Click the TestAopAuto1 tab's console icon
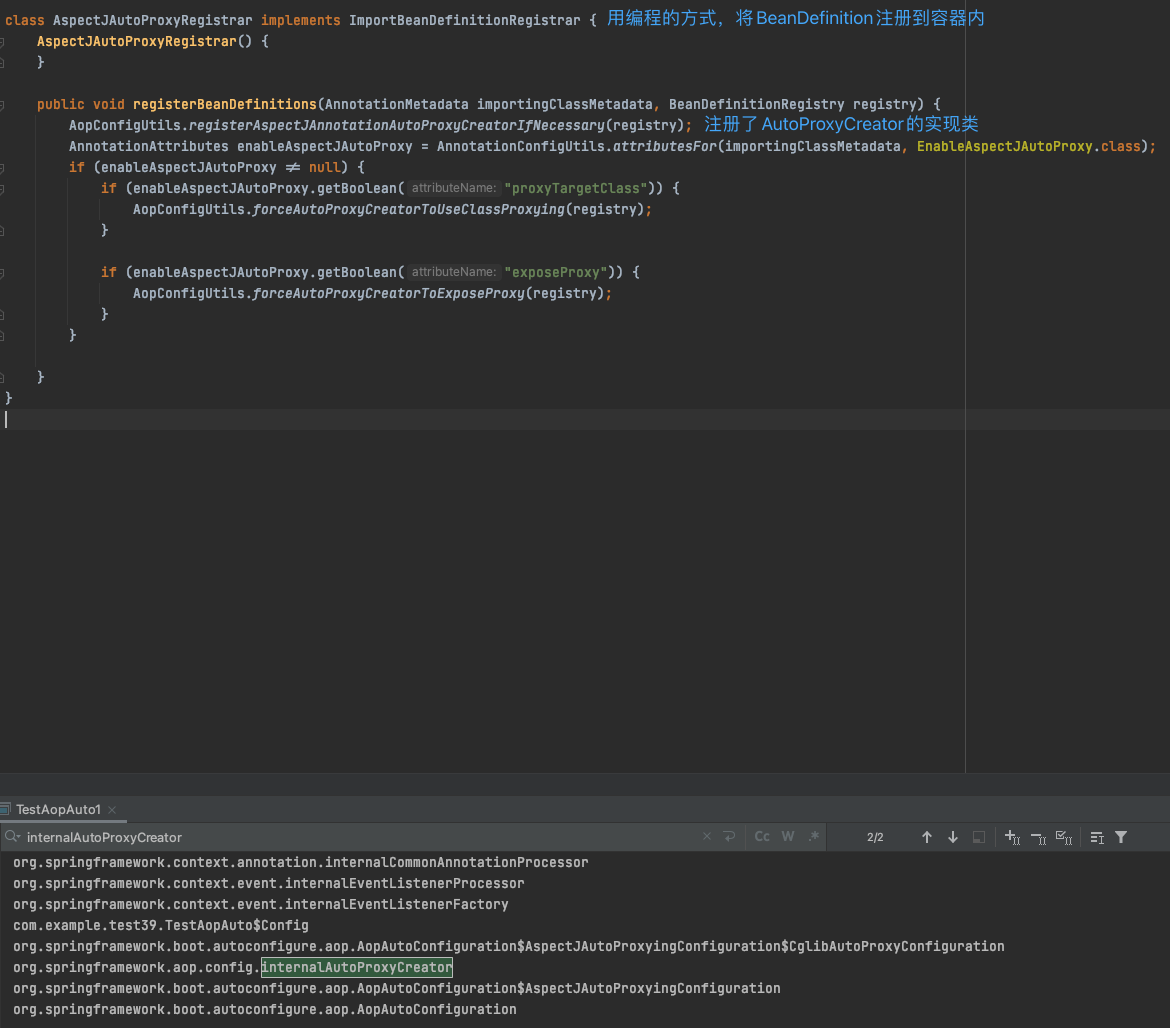Image resolution: width=1170 pixels, height=1028 pixels. tap(5, 809)
